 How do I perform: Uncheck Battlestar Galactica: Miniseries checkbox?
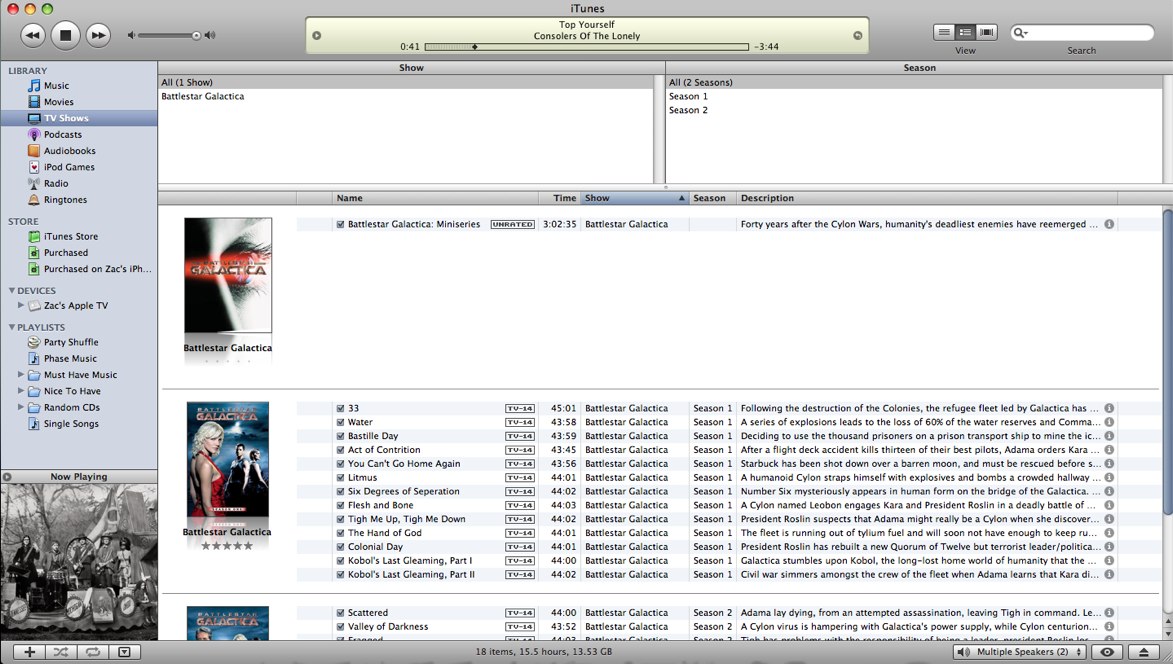pyautogui.click(x=340, y=224)
